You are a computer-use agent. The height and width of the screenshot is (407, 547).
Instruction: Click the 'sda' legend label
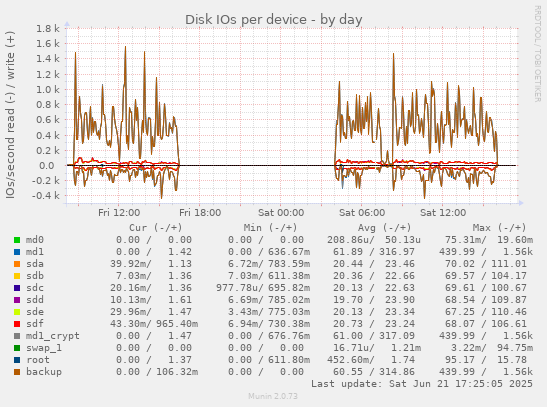coord(35,264)
